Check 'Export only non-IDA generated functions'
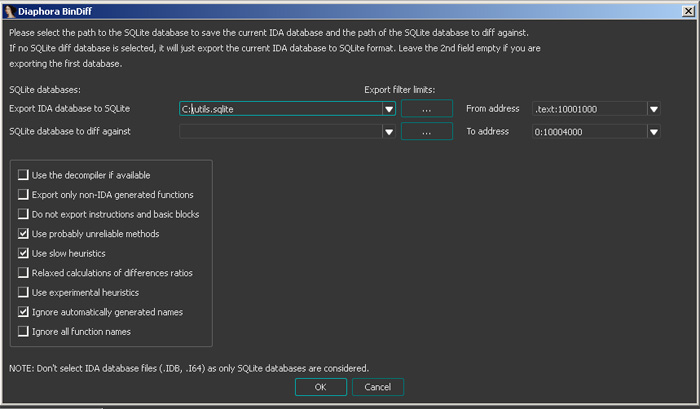This screenshot has height=409, width=700. coord(23,194)
